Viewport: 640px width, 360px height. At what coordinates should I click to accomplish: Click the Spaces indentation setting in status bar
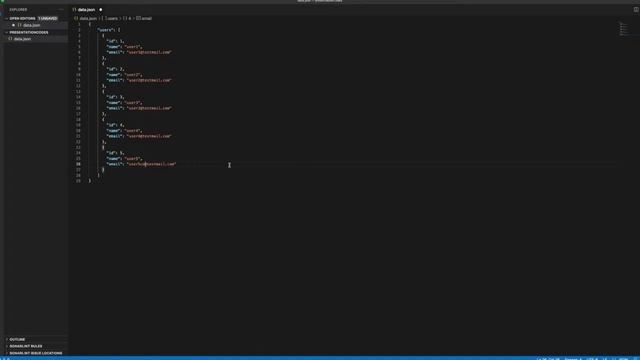point(573,359)
